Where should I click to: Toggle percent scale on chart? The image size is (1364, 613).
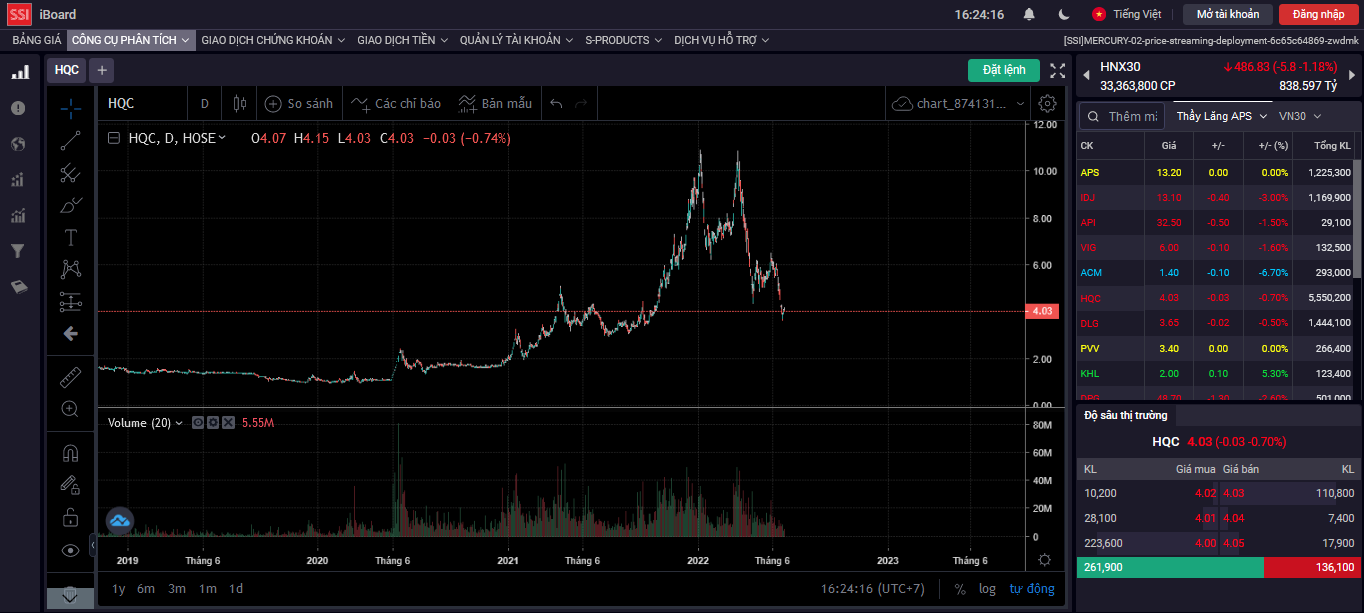point(960,589)
